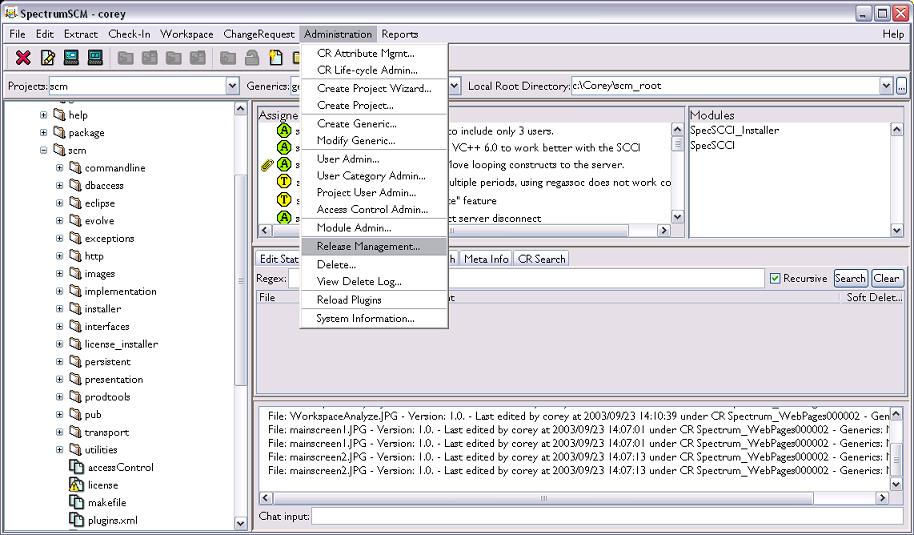Click the Clear button
Viewport: 914px width, 535px height.
click(886, 279)
